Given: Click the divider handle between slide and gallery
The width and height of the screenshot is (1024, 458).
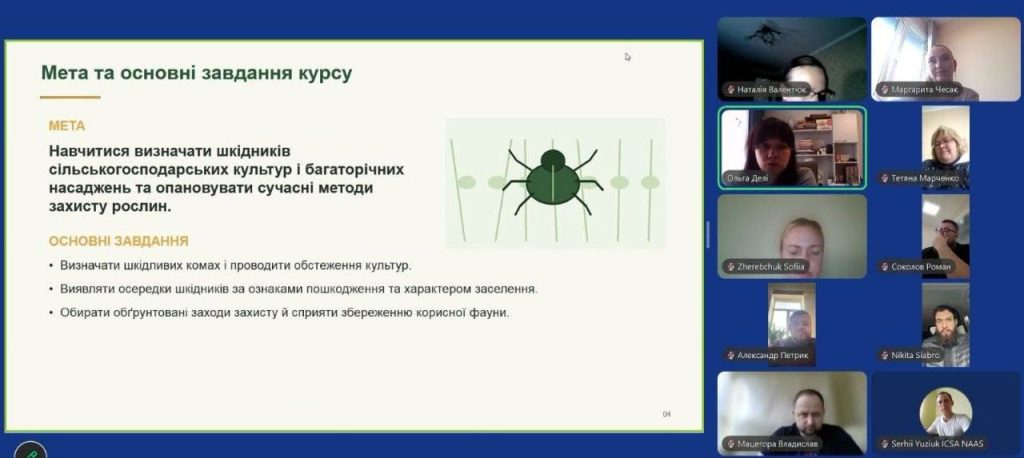Looking at the screenshot, I should coord(708,234).
